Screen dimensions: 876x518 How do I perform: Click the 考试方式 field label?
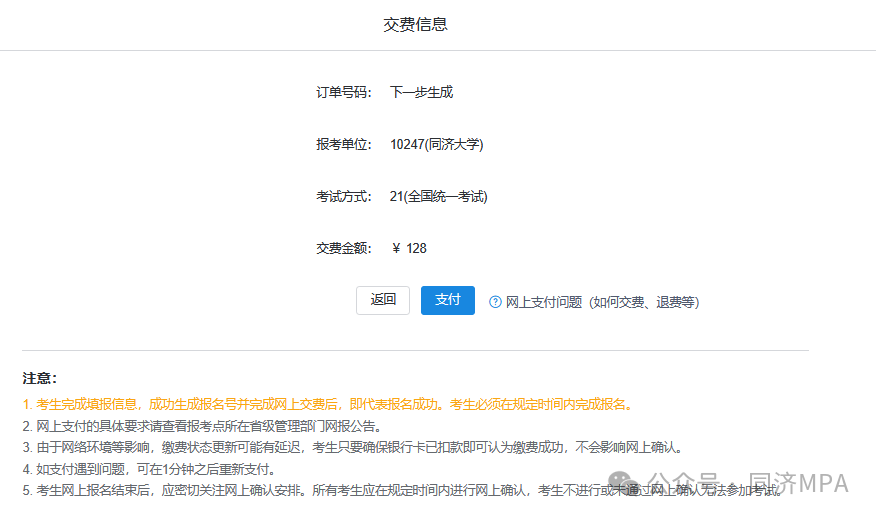click(x=343, y=197)
